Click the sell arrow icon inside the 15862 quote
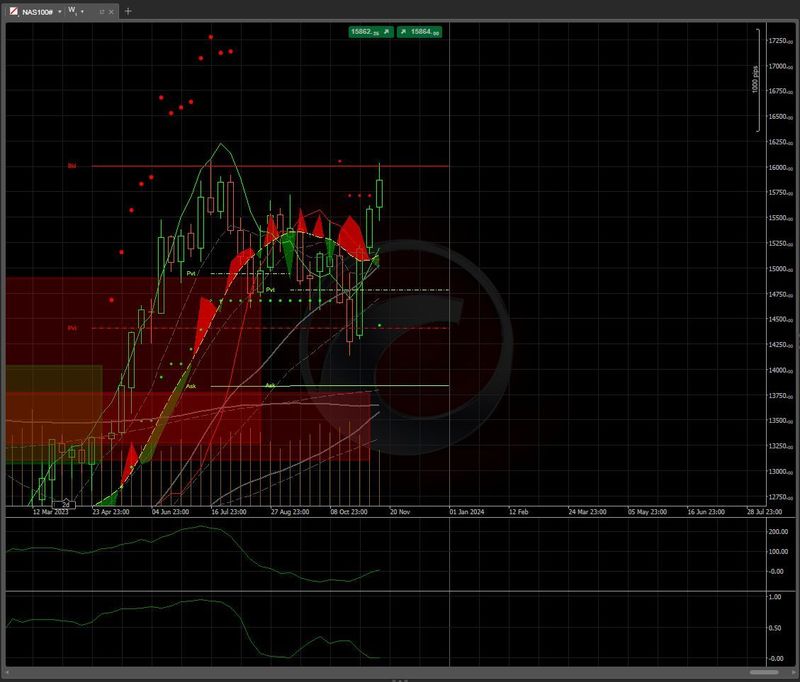Image resolution: width=800 pixels, height=682 pixels. point(386,31)
